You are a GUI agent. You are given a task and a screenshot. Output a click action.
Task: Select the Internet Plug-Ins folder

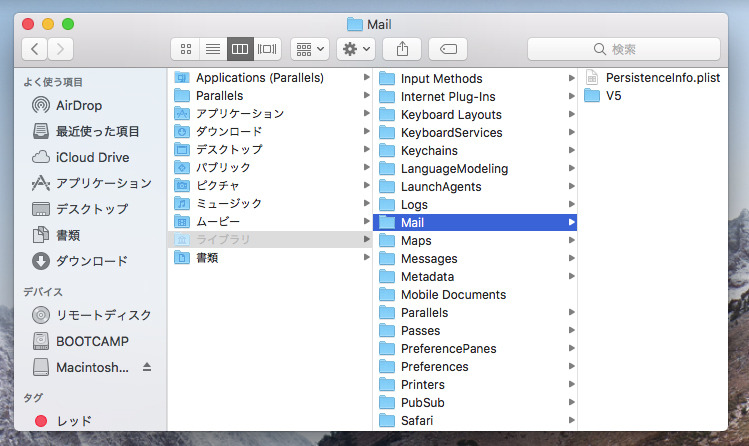[475, 96]
